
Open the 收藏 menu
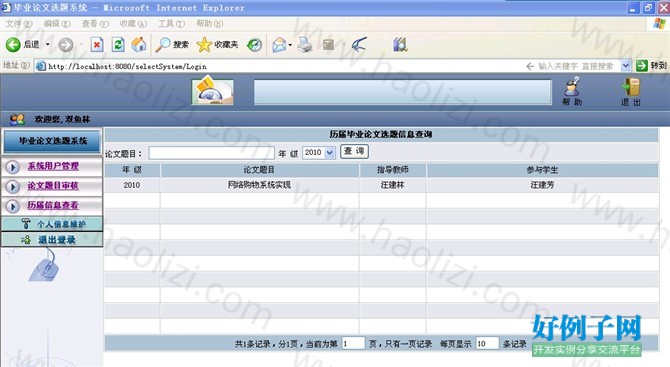point(133,24)
